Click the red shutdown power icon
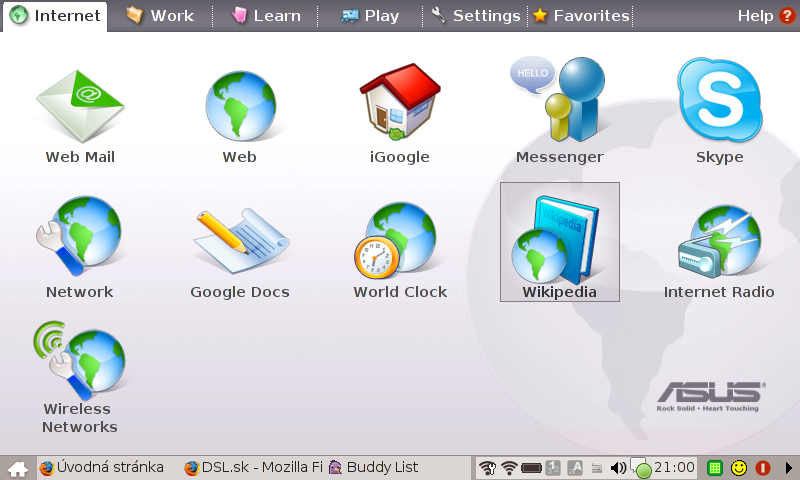This screenshot has width=800, height=480. (x=763, y=468)
